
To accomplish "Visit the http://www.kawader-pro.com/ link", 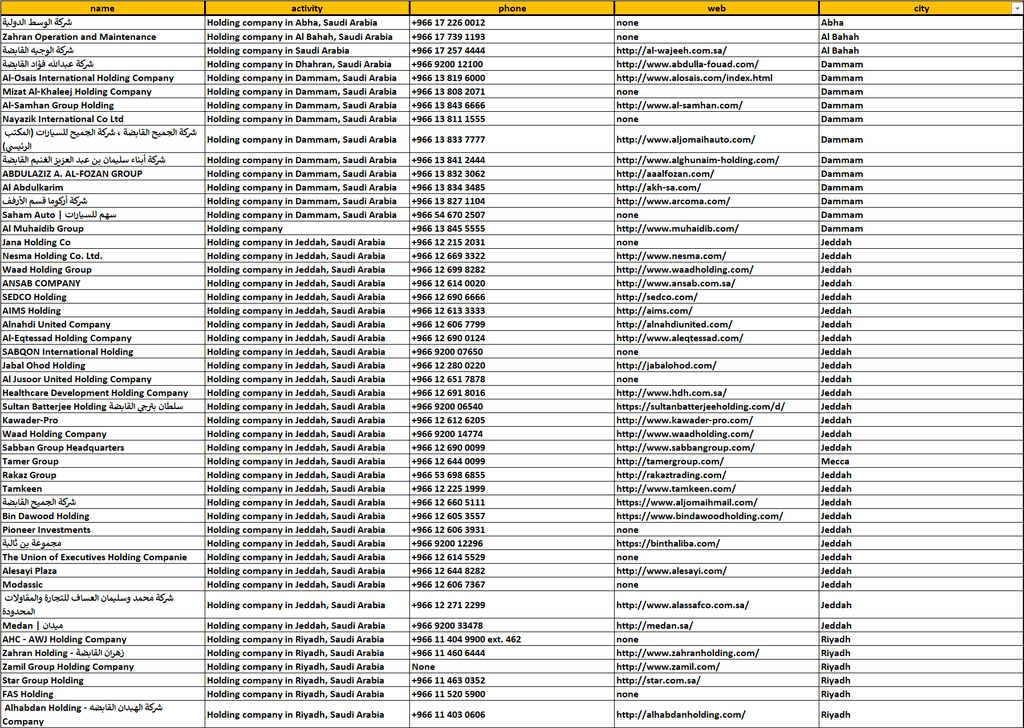I will click(684, 420).
